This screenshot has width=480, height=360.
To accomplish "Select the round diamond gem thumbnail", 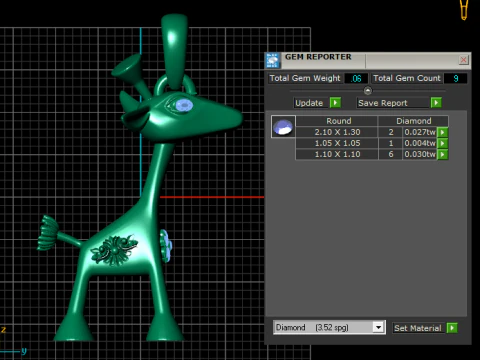I will (283, 127).
